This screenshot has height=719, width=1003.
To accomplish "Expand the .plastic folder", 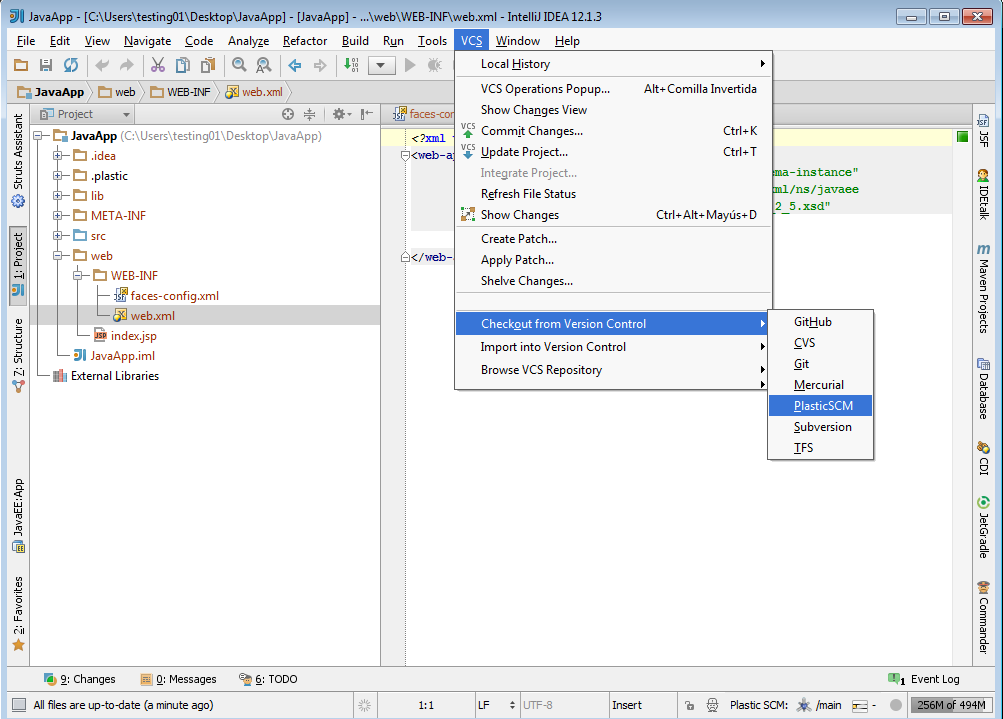I will coord(58,175).
